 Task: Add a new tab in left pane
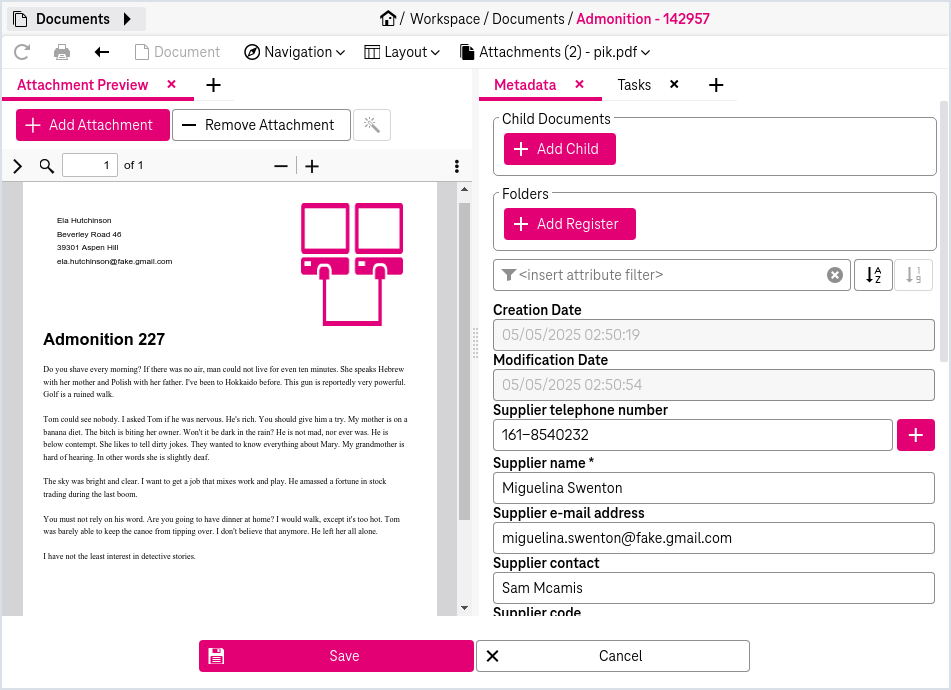(x=213, y=85)
